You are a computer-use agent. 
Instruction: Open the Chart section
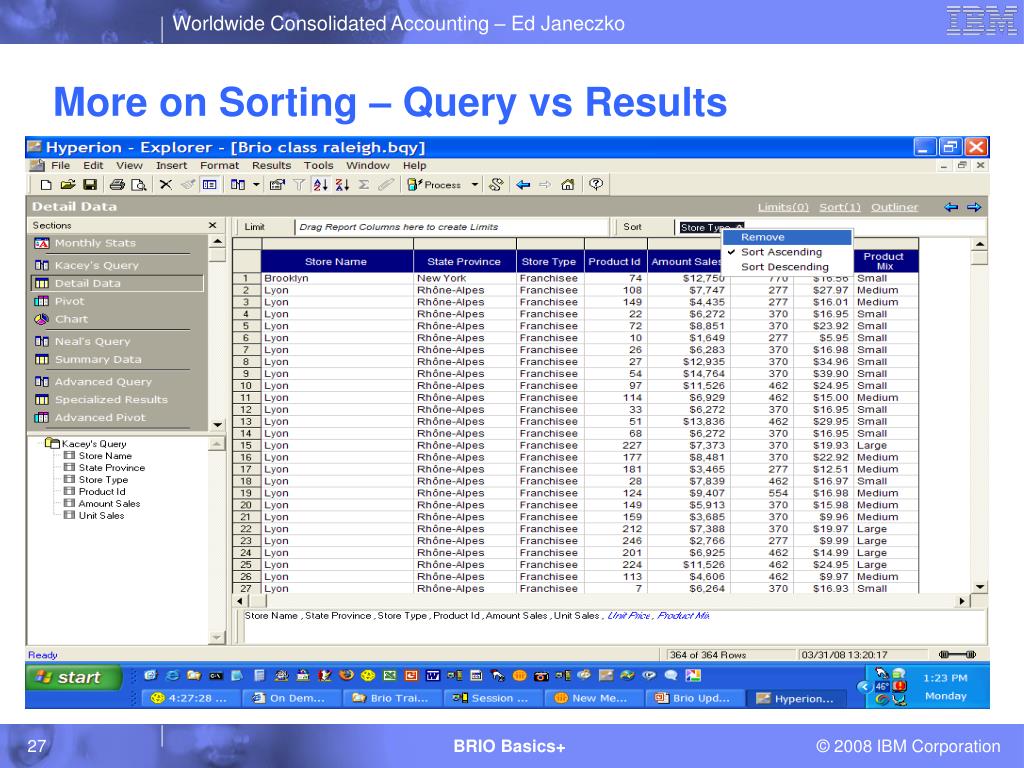point(71,319)
